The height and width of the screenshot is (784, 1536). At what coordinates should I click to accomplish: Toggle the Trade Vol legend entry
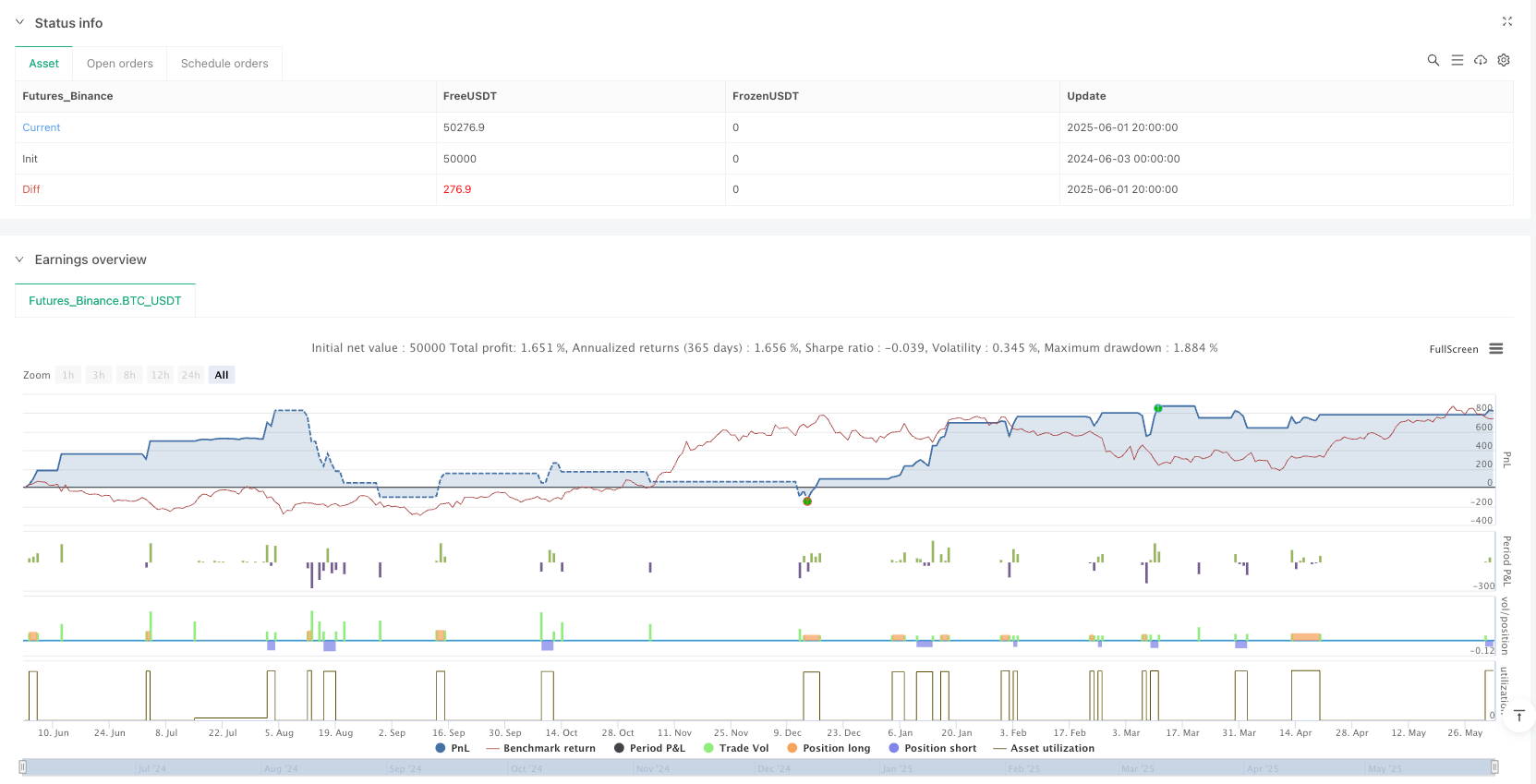tap(735, 748)
